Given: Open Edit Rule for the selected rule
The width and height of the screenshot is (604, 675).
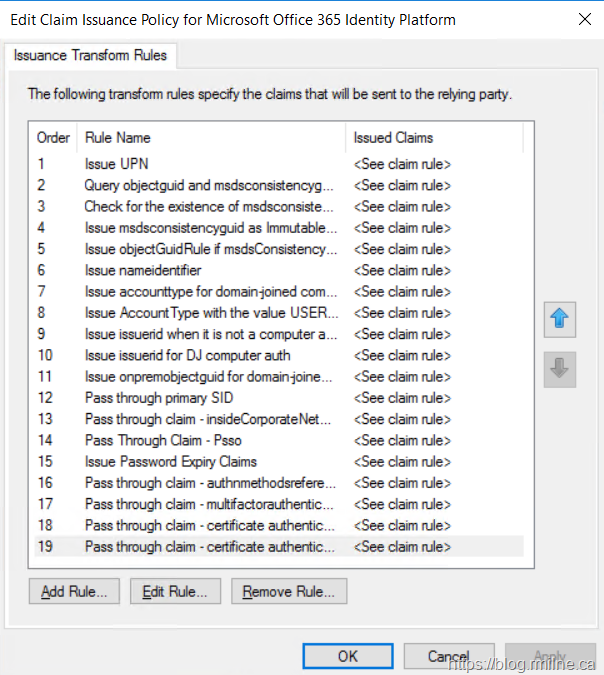Looking at the screenshot, I should (x=174, y=591).
